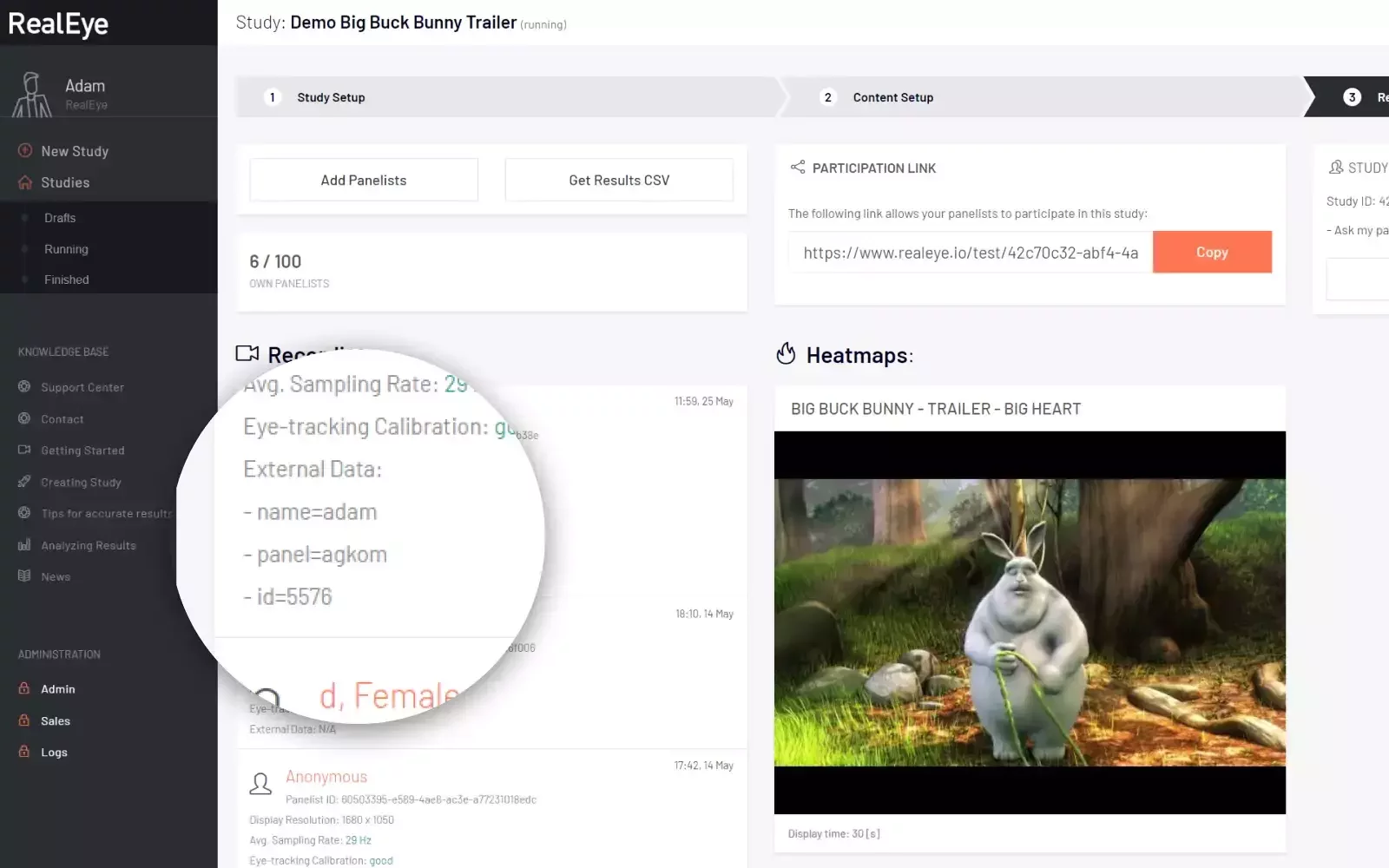Select the "Display time: 30 [s]" text
Viewport: 1389px width, 868px height.
click(834, 833)
